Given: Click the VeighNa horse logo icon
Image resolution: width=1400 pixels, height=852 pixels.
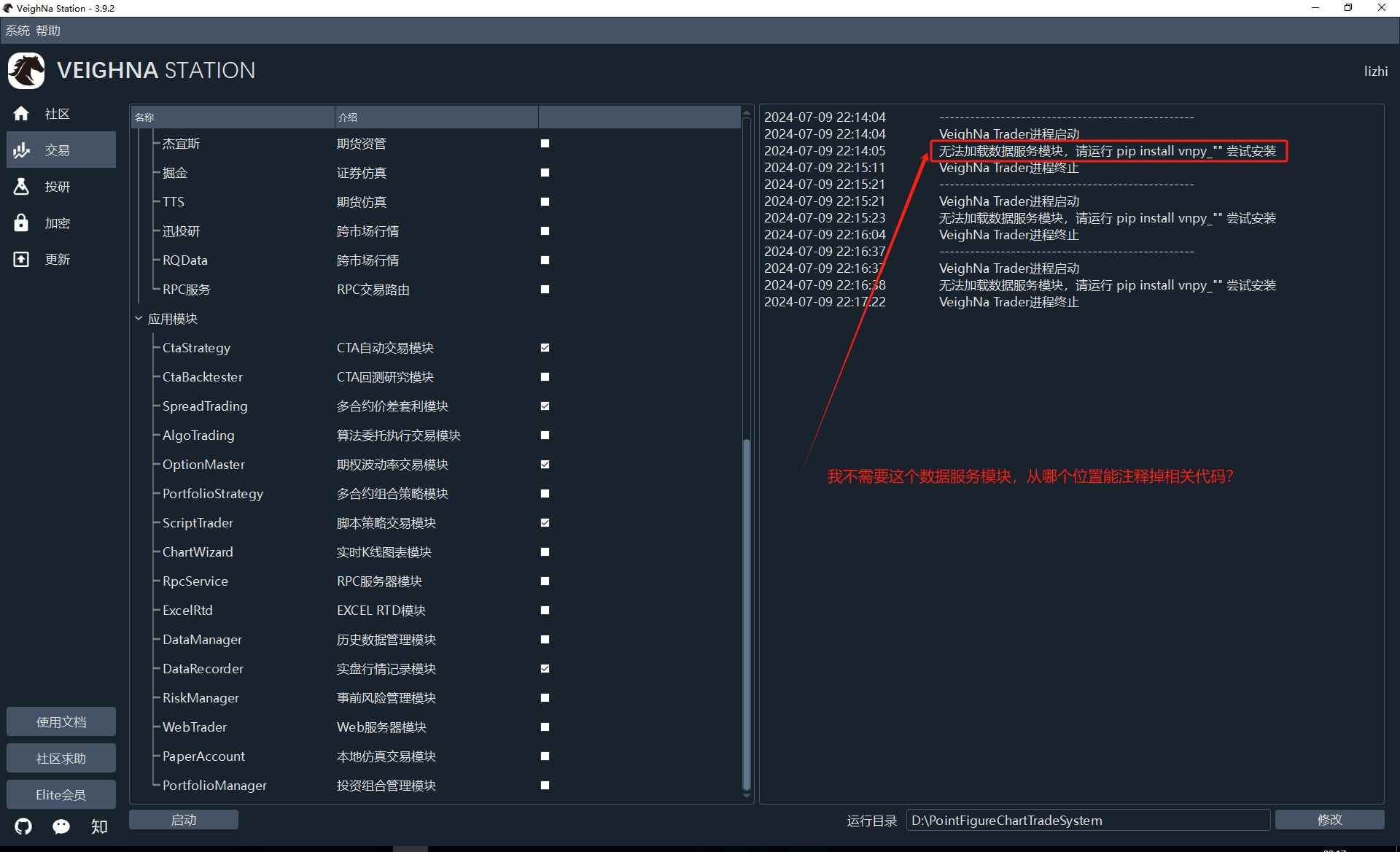Looking at the screenshot, I should (x=26, y=71).
